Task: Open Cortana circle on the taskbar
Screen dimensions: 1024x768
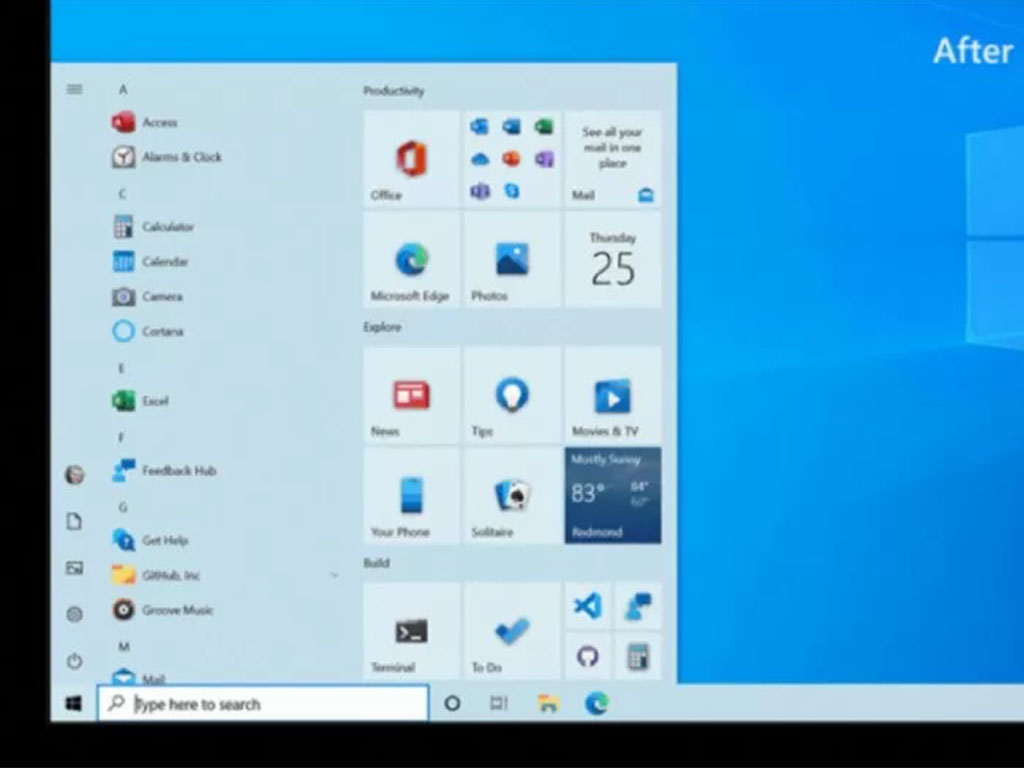Action: [452, 703]
